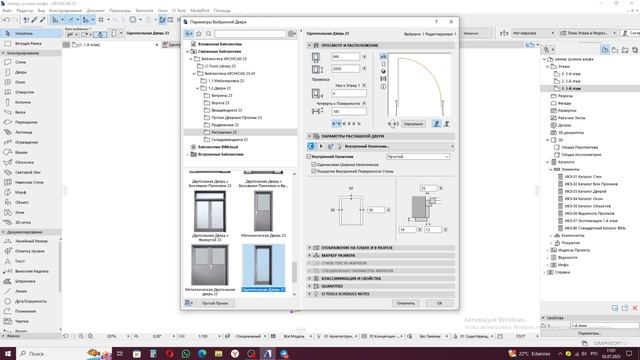Open the Простой casing type dropdown
The image size is (640, 360).
coord(418,157)
